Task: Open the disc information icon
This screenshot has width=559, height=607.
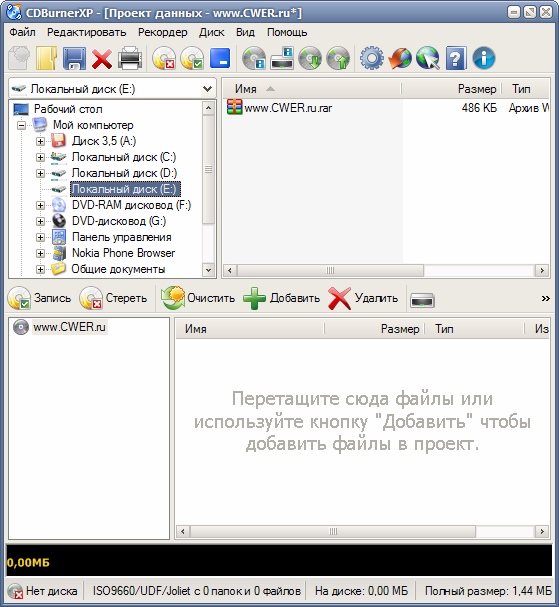Action: (x=254, y=58)
